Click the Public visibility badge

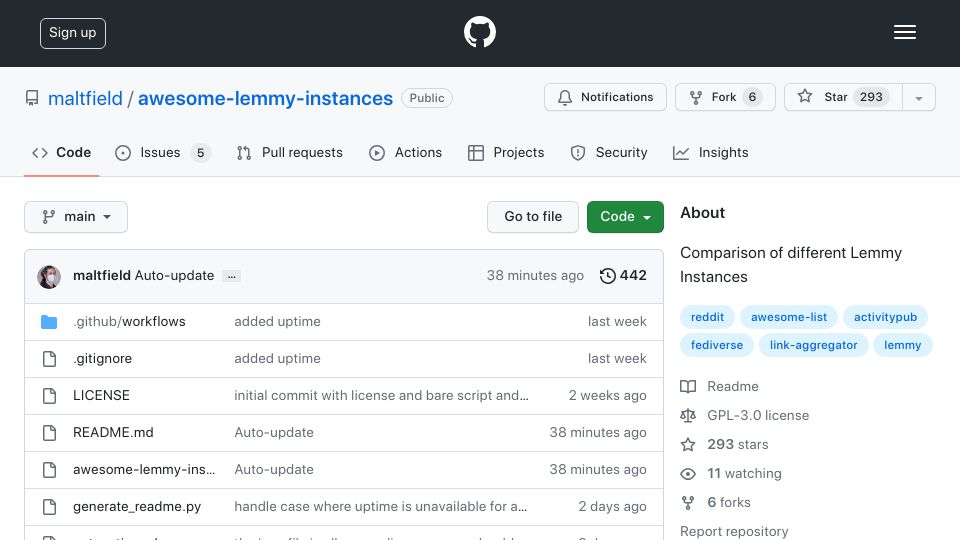pos(427,98)
